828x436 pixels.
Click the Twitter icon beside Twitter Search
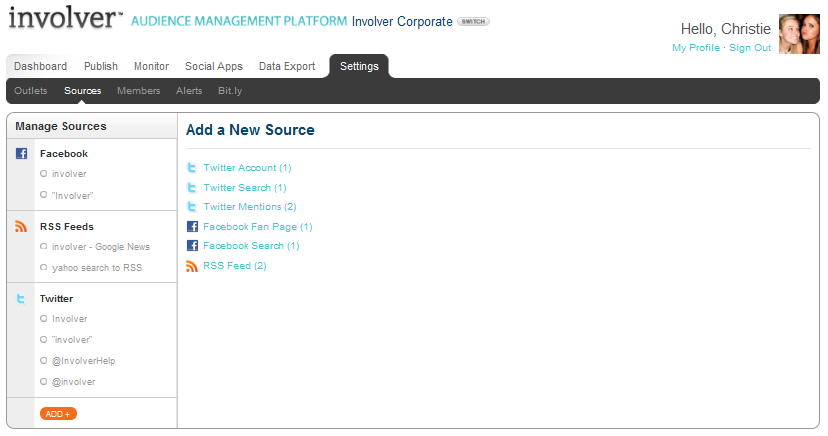(192, 187)
